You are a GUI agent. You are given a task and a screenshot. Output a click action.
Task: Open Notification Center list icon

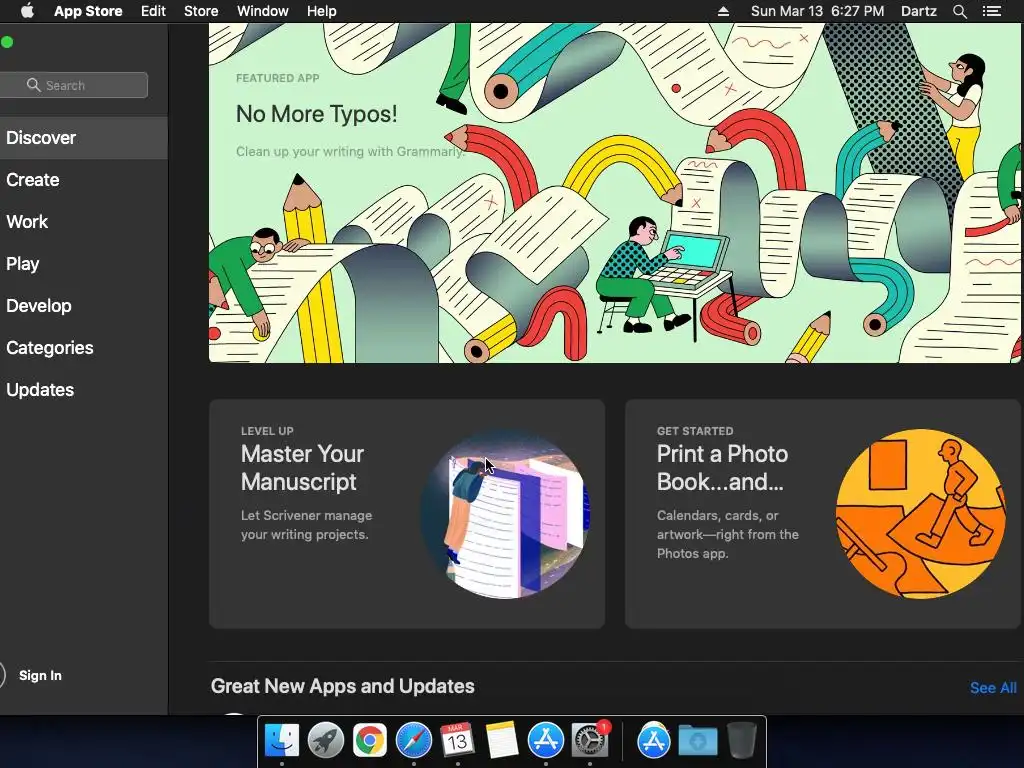(992, 11)
